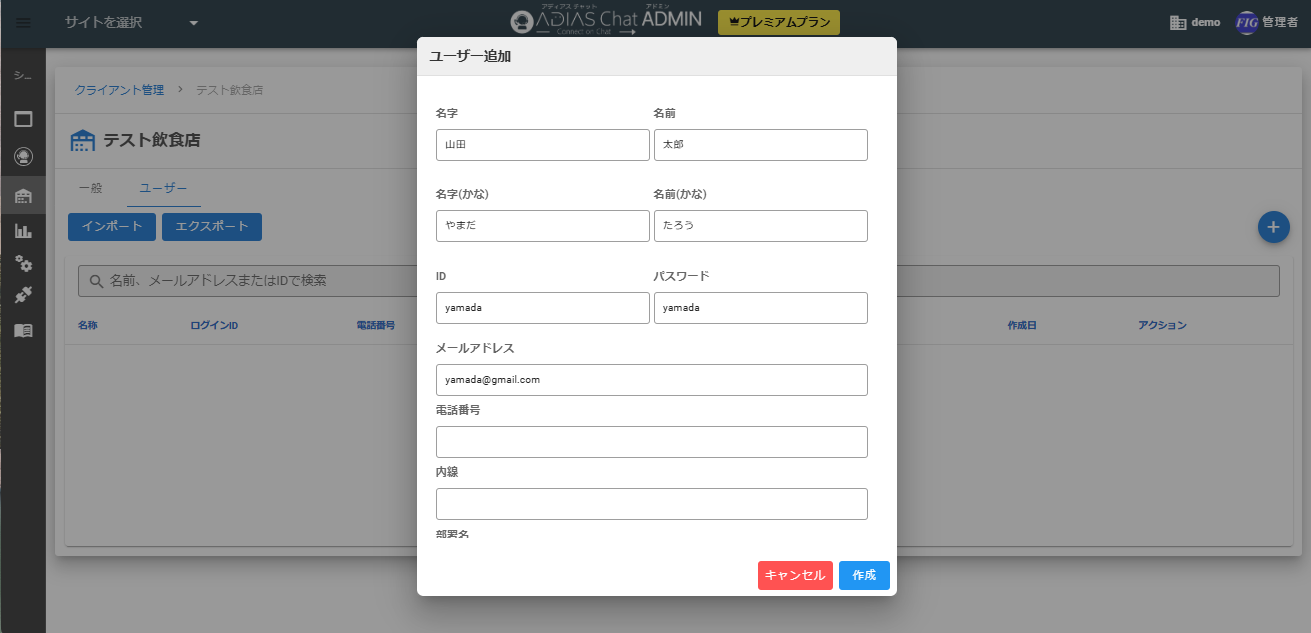
Task: Click the クライアント管理 breadcrumb link
Action: [x=119, y=90]
